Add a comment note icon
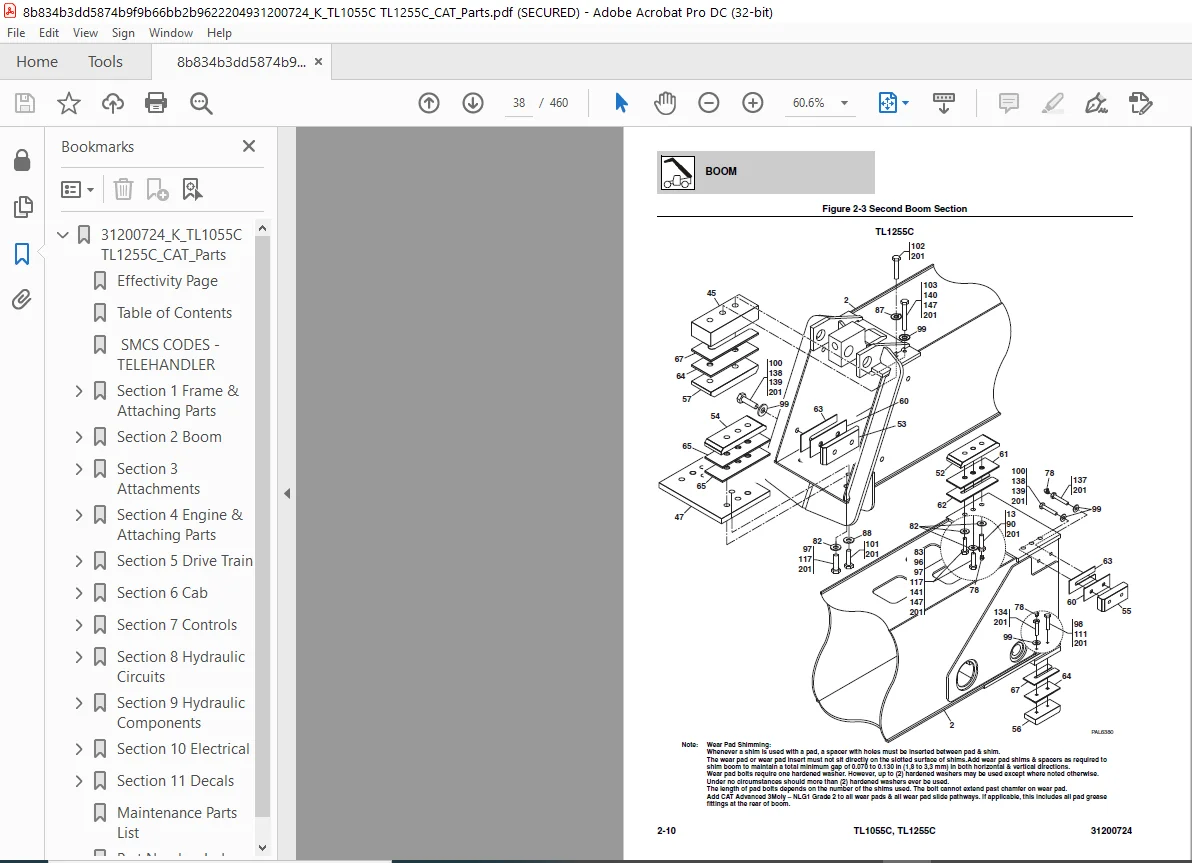The width and height of the screenshot is (1192, 863). (1009, 103)
